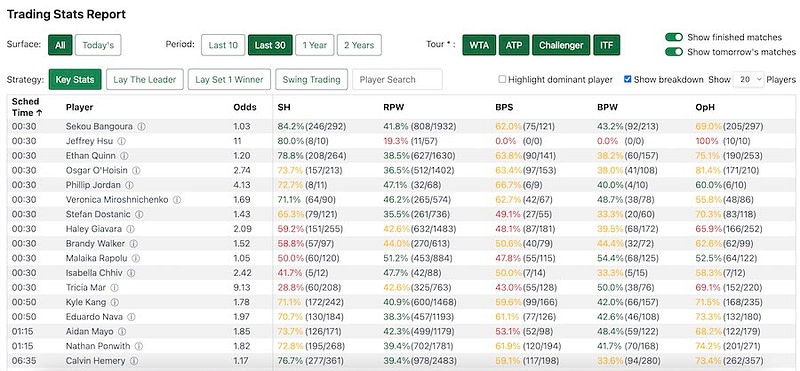Click the OpH column header
The height and width of the screenshot is (371, 800).
click(x=704, y=107)
